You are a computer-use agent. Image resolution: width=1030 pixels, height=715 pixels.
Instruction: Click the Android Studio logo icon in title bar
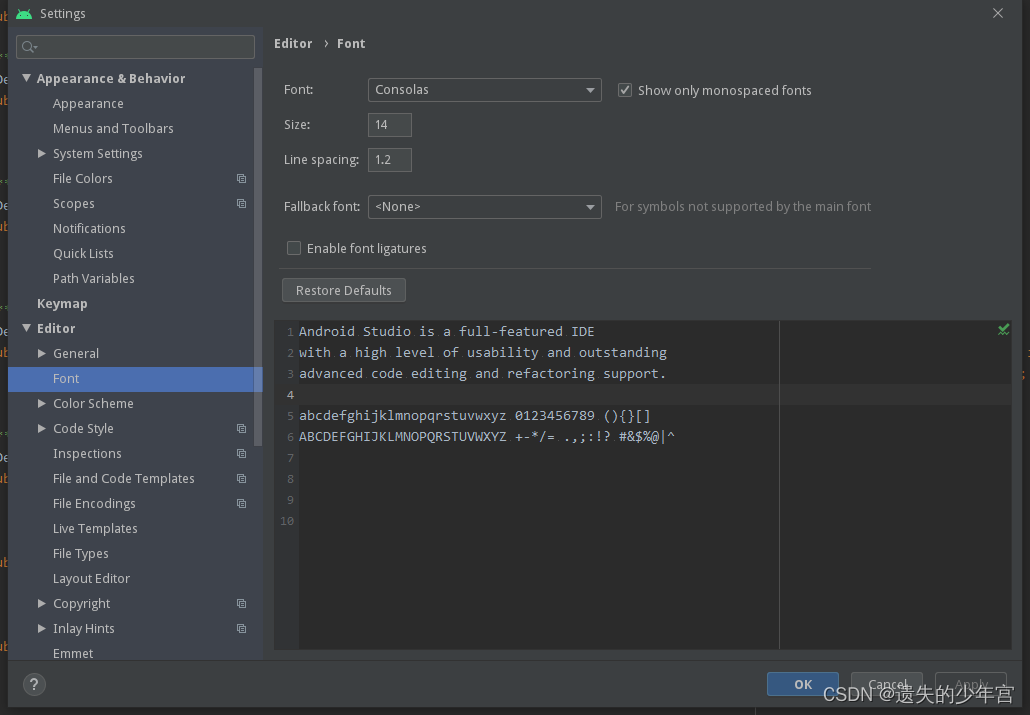(x=24, y=14)
